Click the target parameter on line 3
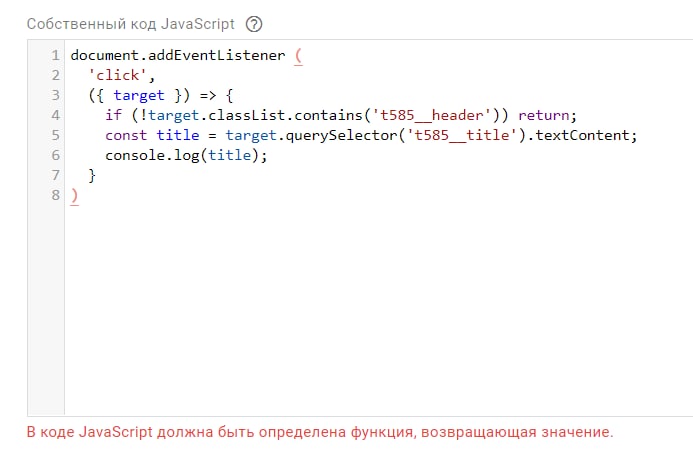Screen dimensions: 693x459 tap(139, 95)
